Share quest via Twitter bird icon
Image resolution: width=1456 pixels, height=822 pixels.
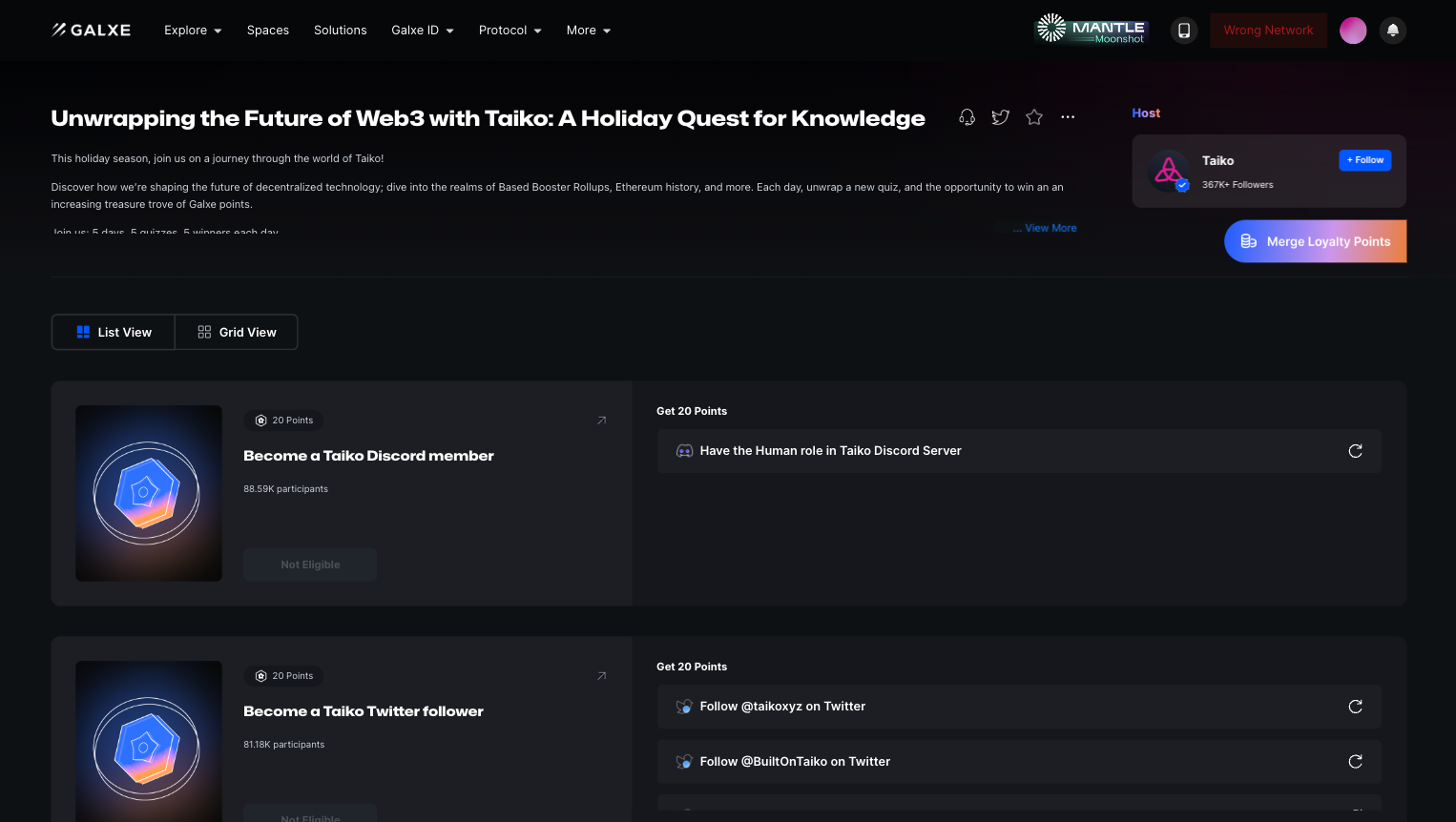pyautogui.click(x=1000, y=117)
